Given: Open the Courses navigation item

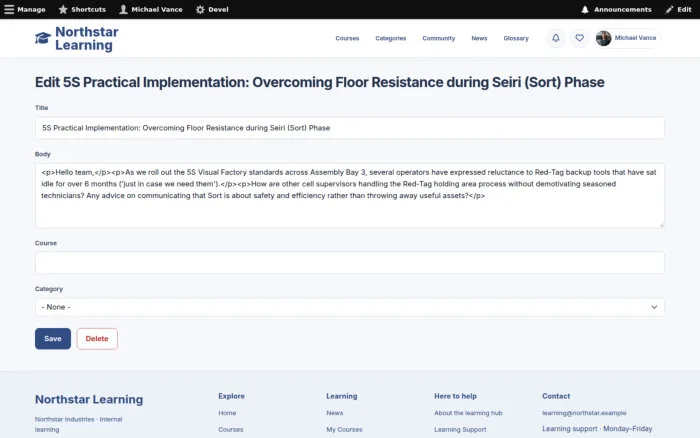Looking at the screenshot, I should point(347,38).
